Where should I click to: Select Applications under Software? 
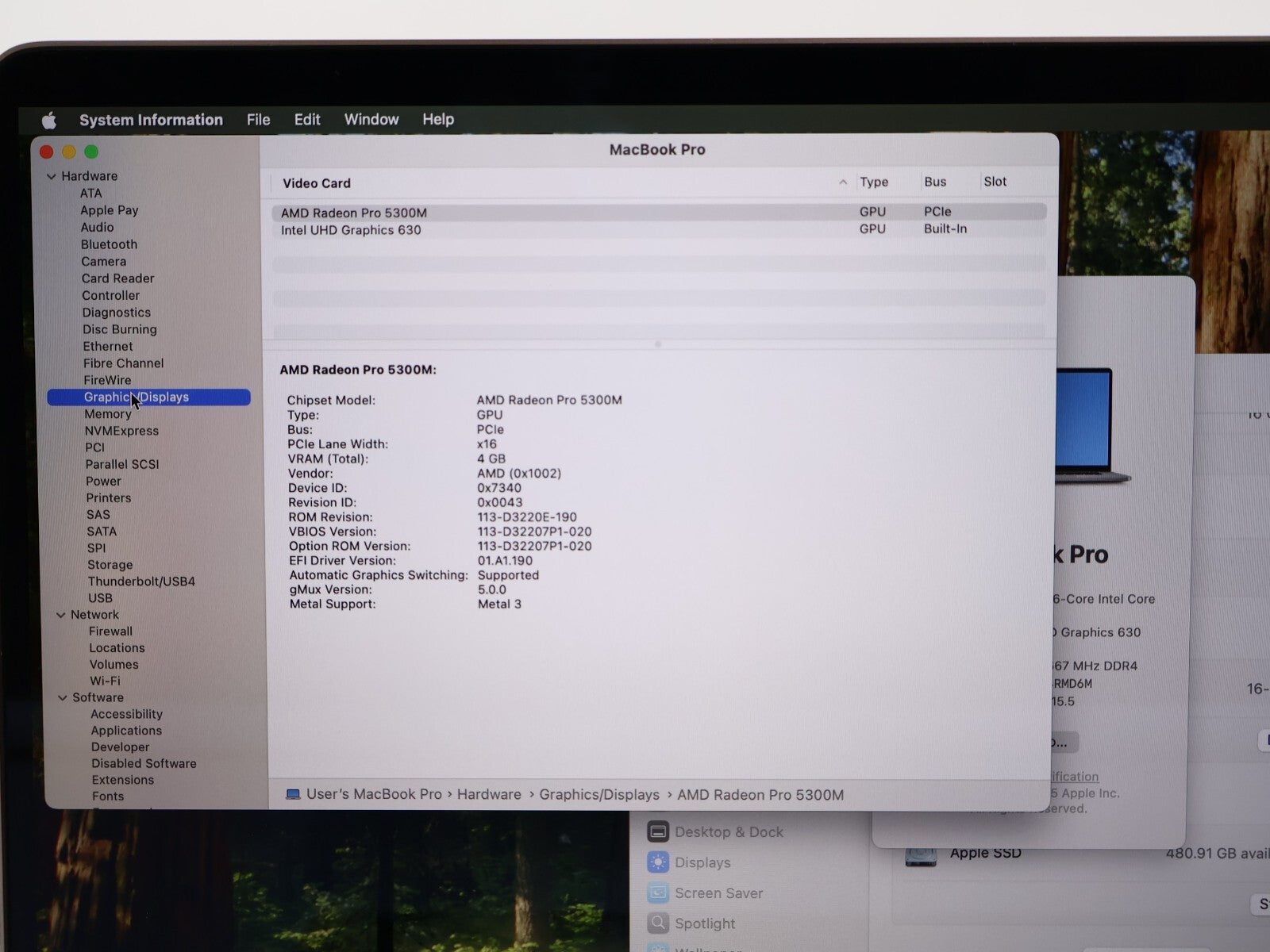(x=126, y=731)
